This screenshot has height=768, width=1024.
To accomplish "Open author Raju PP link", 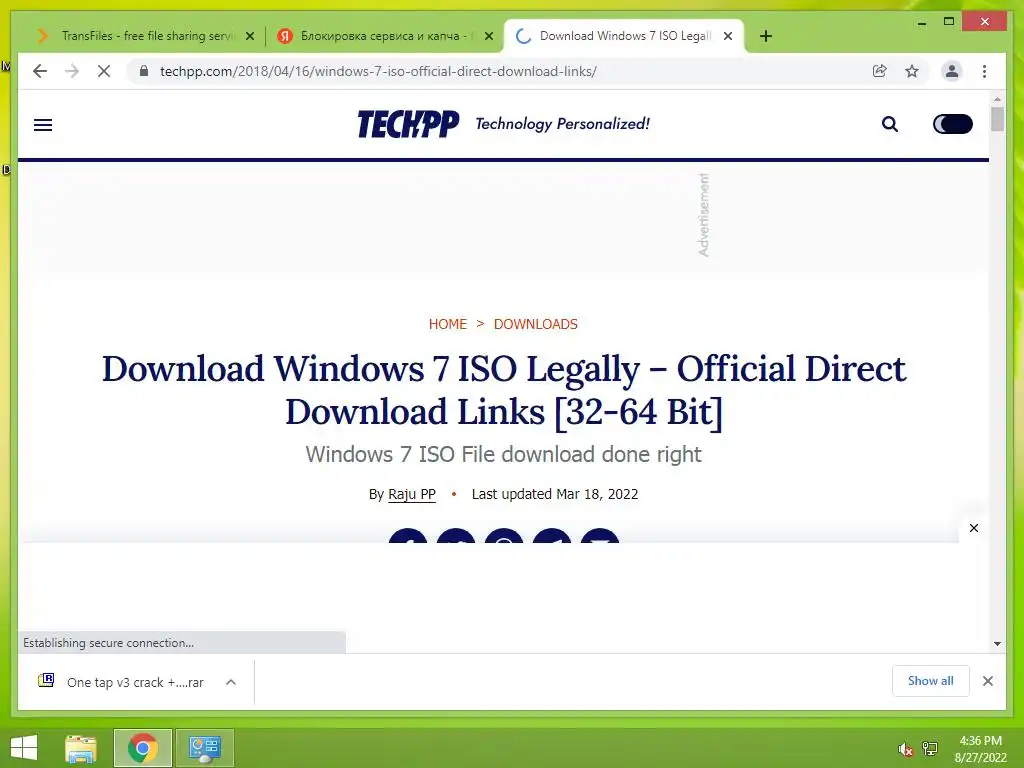I will click(411, 494).
